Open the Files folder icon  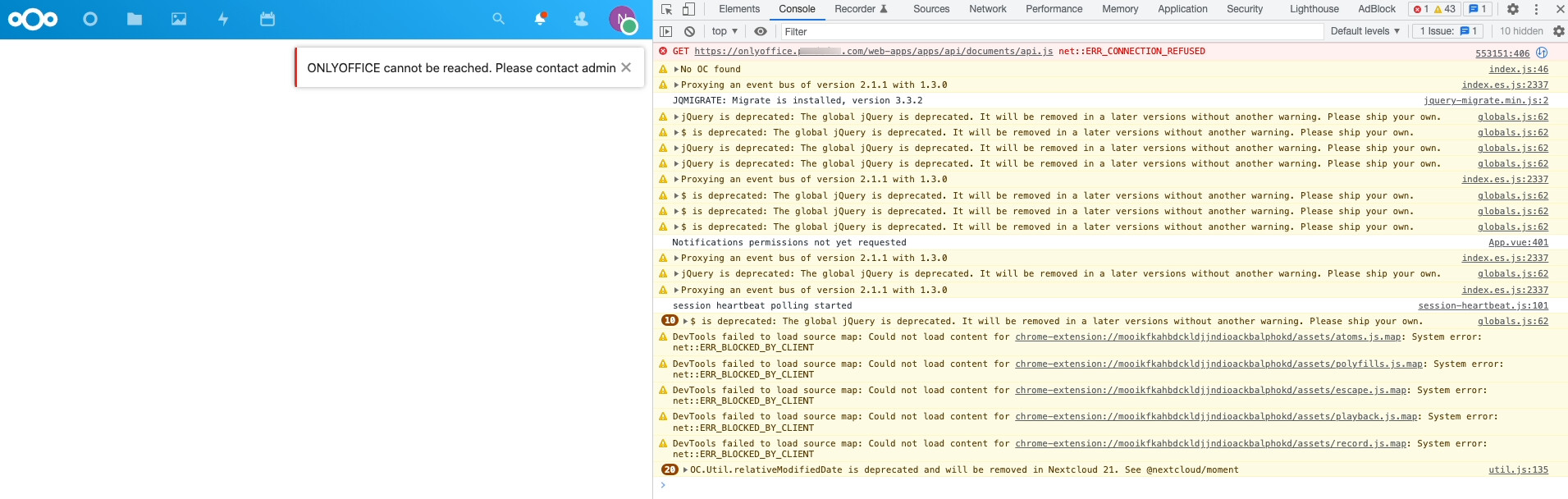pyautogui.click(x=135, y=19)
